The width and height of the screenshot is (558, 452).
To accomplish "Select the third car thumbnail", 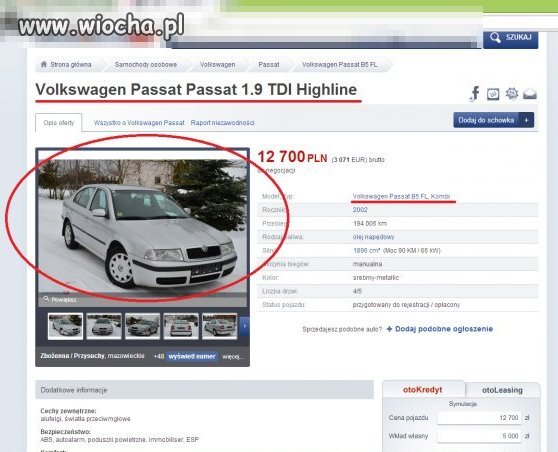I will [142, 326].
